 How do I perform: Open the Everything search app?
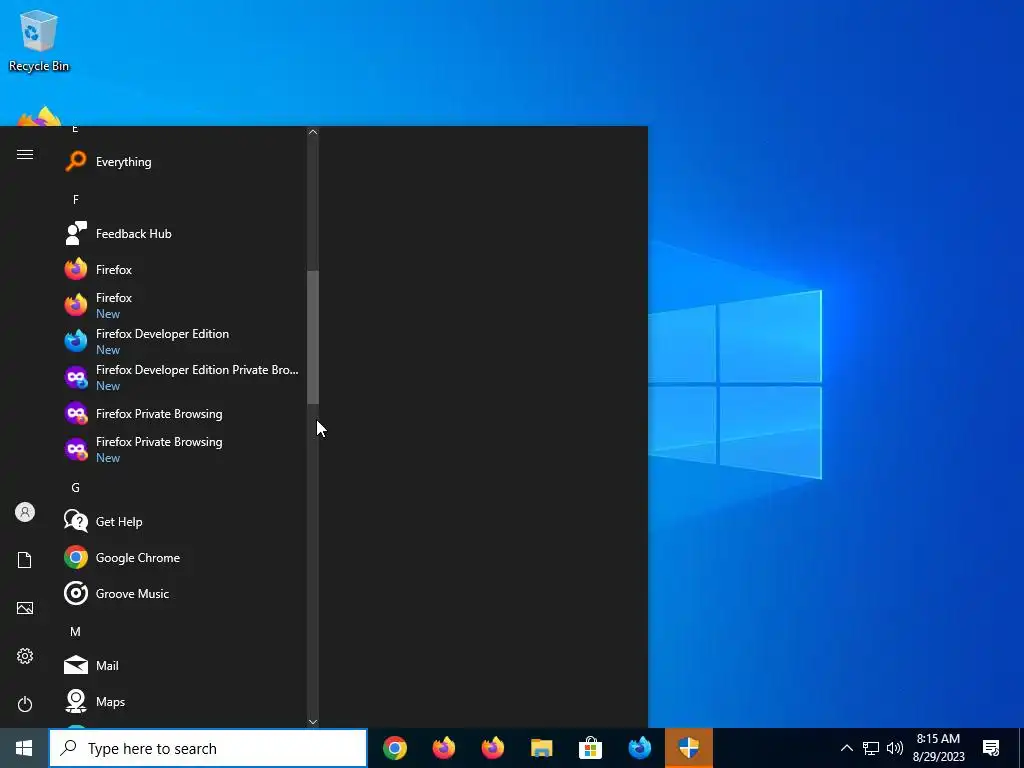pyautogui.click(x=183, y=161)
